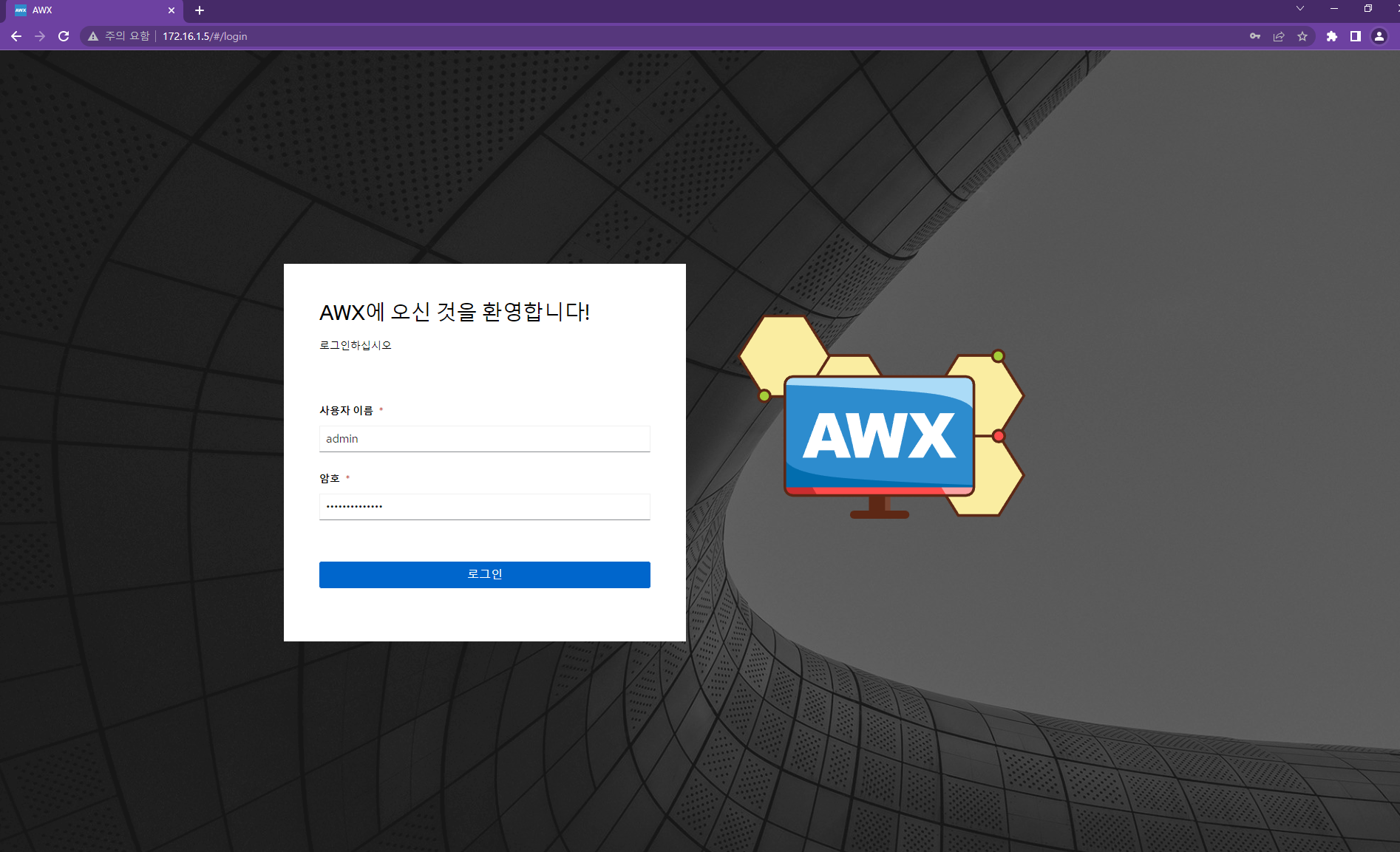Image resolution: width=1400 pixels, height=852 pixels.
Task: Bookmark this page with the star icon
Action: pyautogui.click(x=1302, y=36)
